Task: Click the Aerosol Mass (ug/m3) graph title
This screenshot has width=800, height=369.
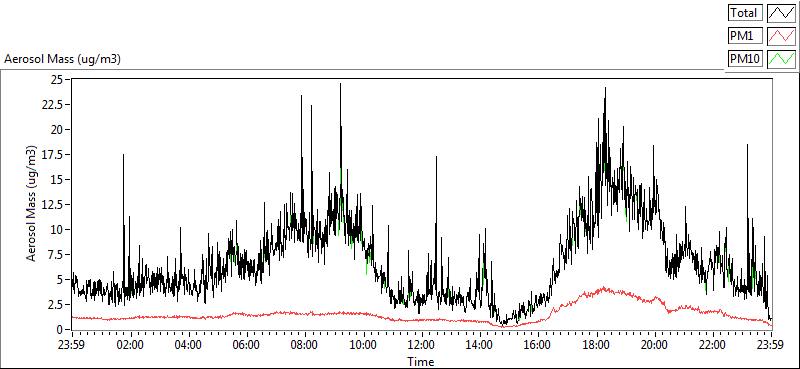Action: (x=62, y=59)
